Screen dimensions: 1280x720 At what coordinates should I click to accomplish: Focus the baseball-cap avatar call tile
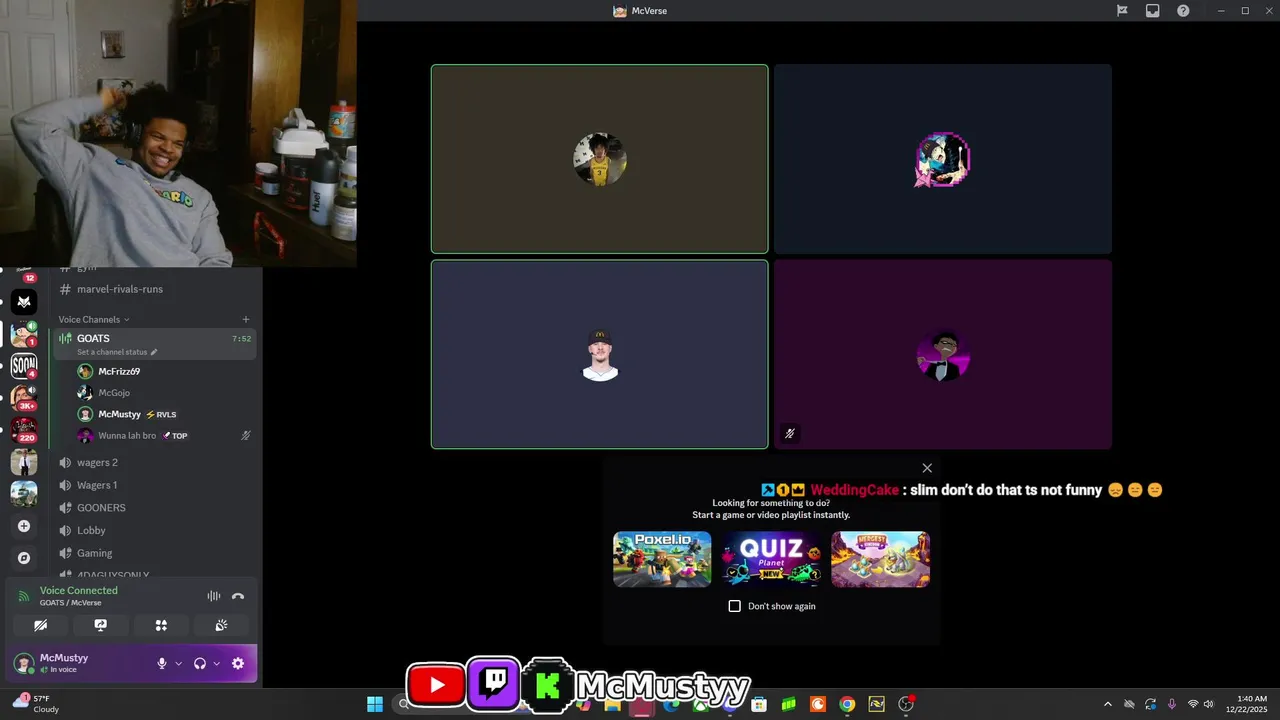[x=600, y=355]
